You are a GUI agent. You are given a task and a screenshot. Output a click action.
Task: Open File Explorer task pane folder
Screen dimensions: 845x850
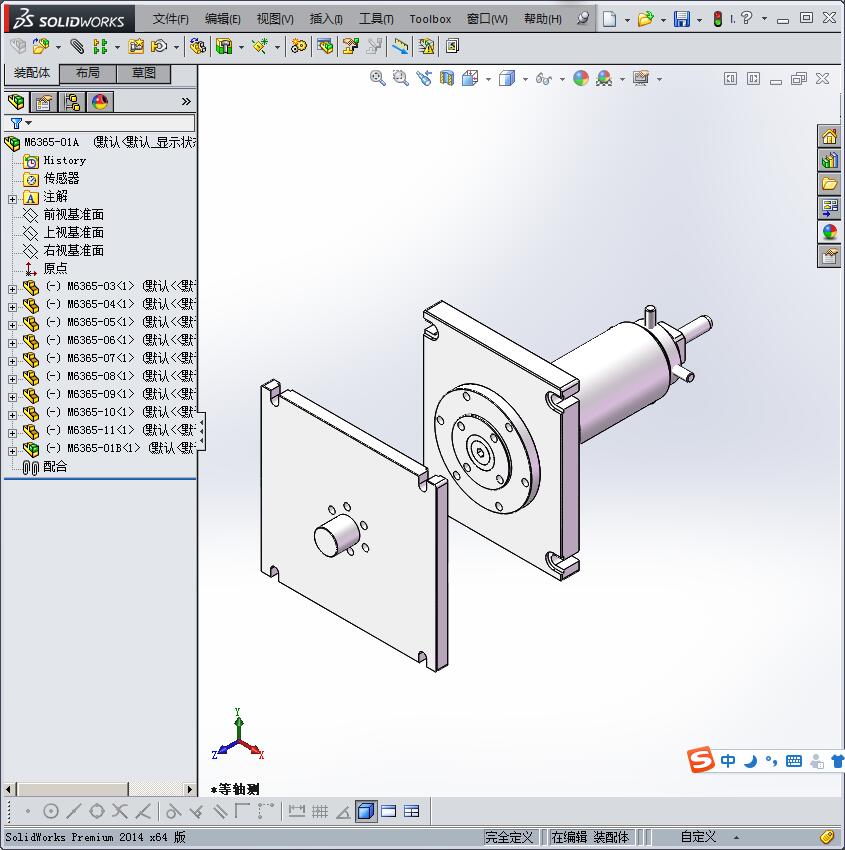point(829,184)
